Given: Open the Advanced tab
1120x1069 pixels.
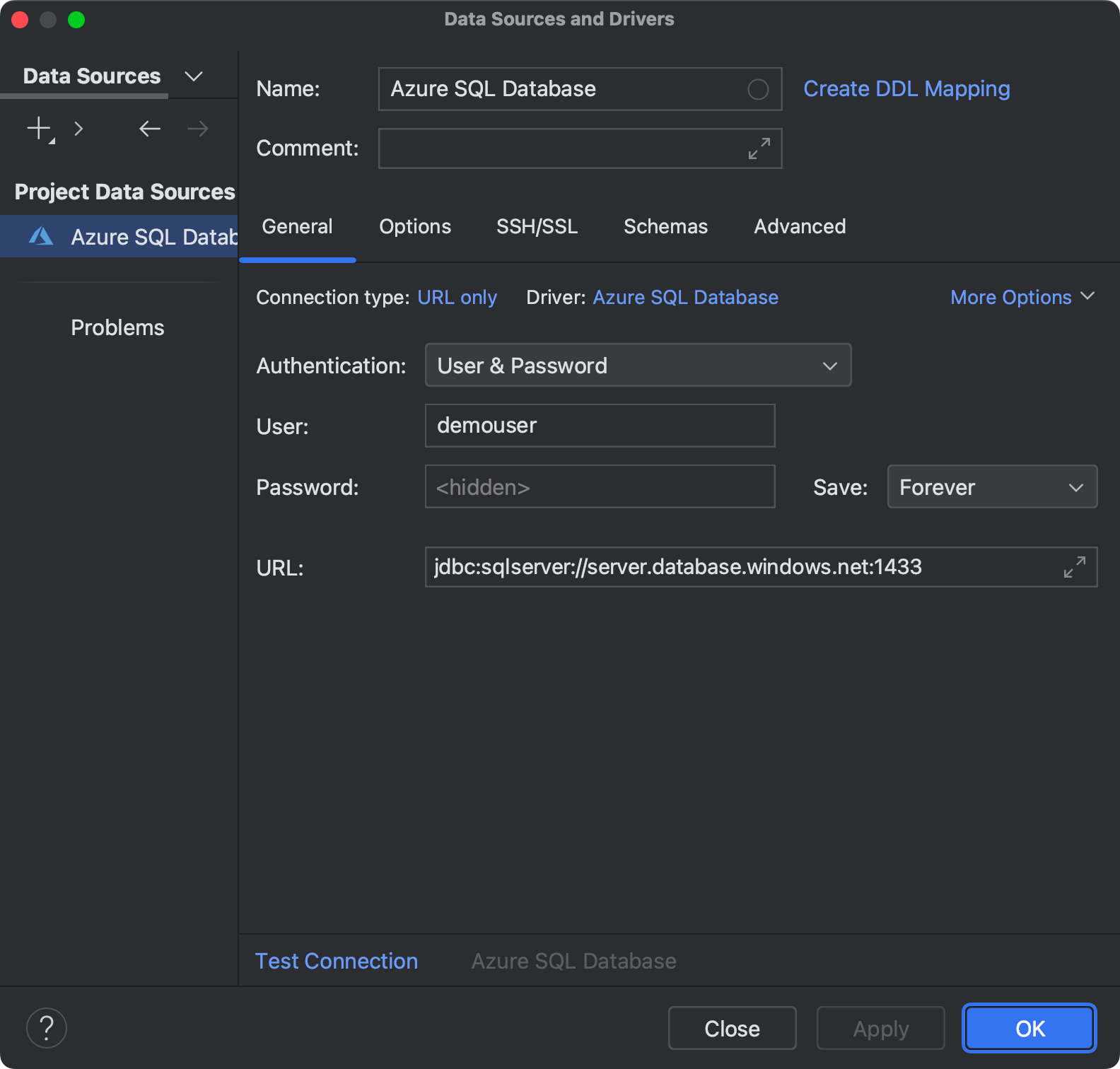Looking at the screenshot, I should [800, 227].
